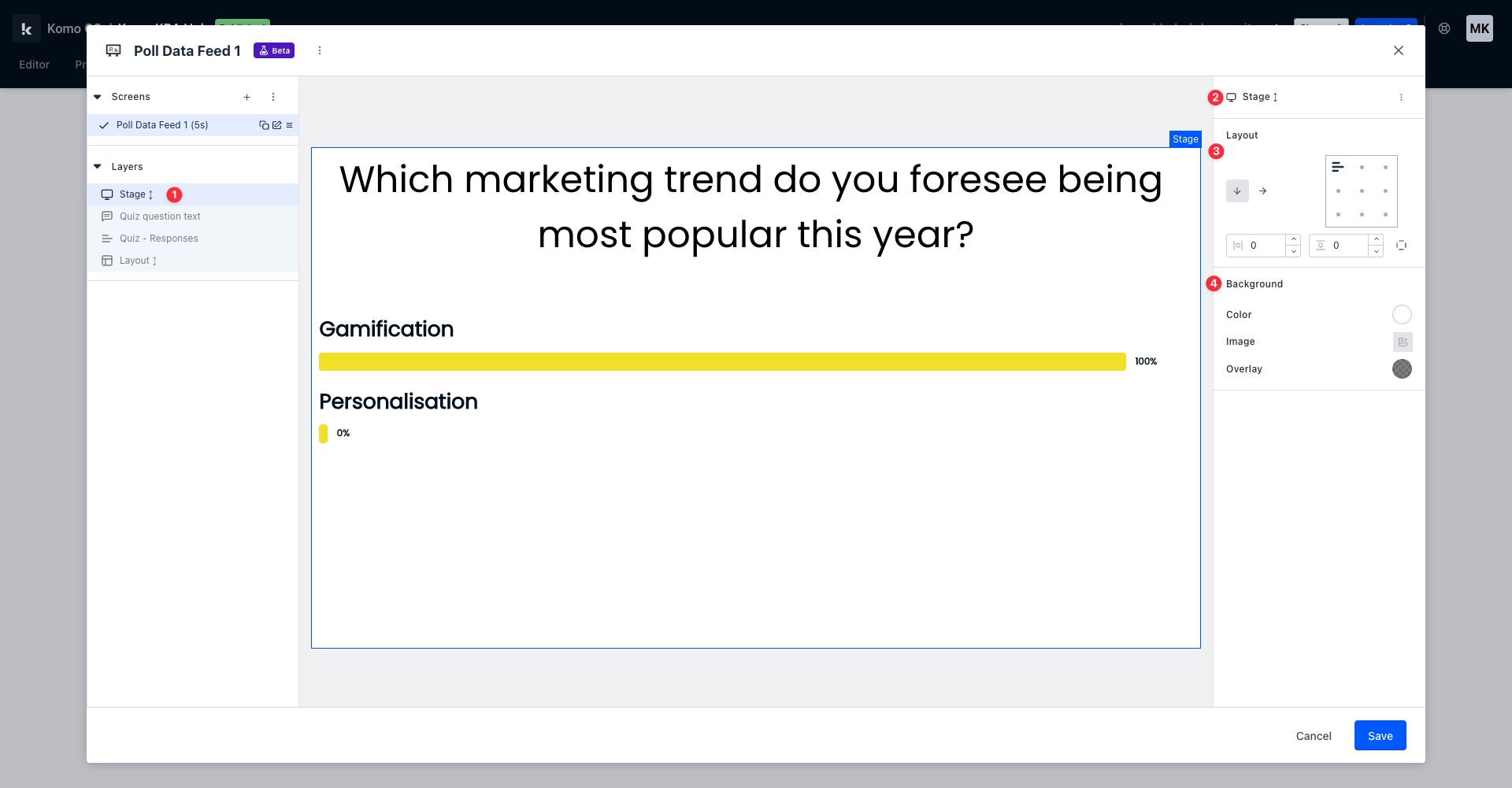
Task: Click the individual padding icon beside spacing fields
Action: 1401,246
